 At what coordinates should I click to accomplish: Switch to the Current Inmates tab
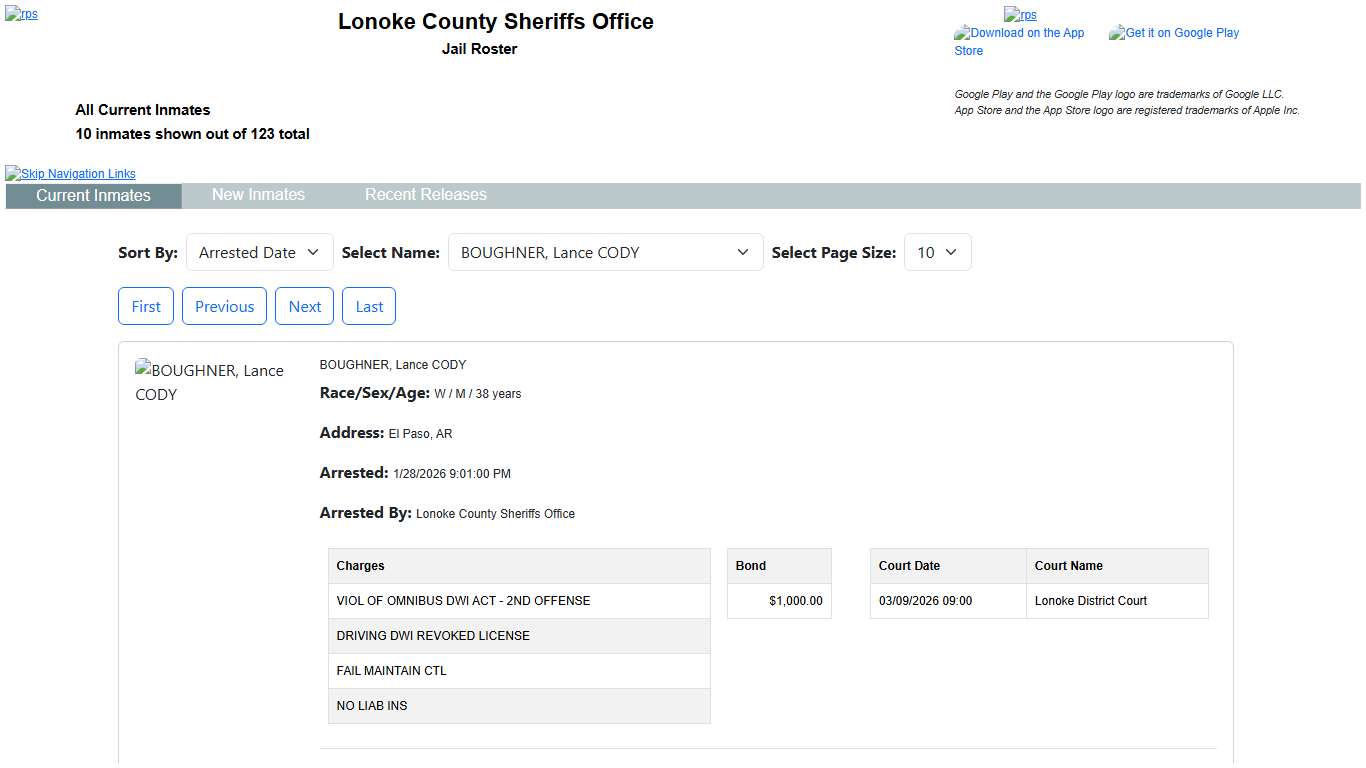pos(93,195)
